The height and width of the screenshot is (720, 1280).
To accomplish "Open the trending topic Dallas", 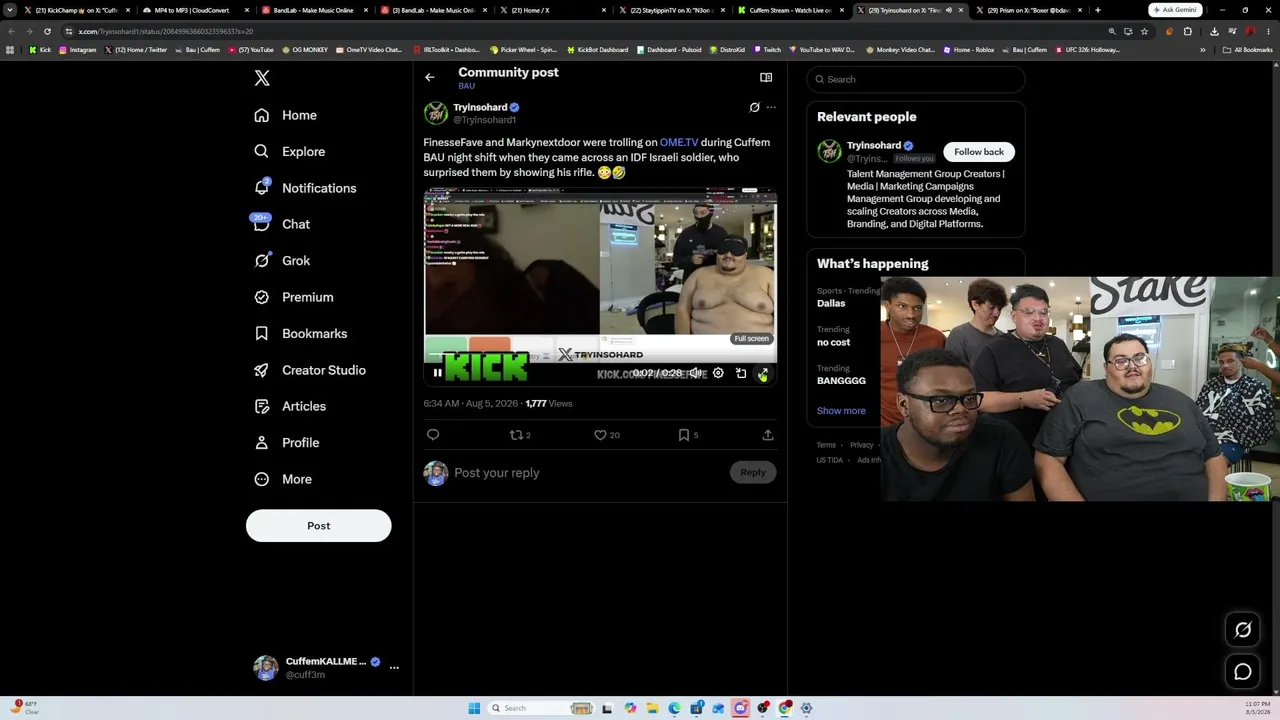I will coord(831,304).
